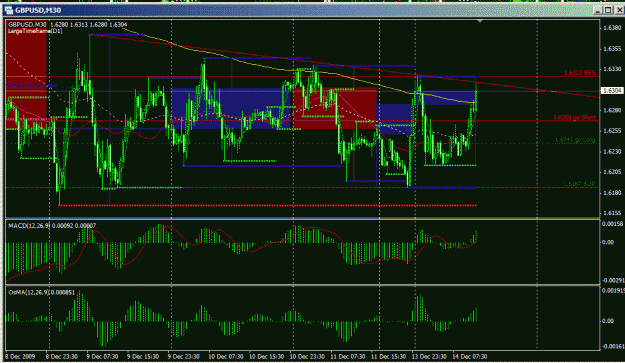This screenshot has height=363, width=625.
Task: Click the faded 'SUP' support label
Action: (579, 184)
